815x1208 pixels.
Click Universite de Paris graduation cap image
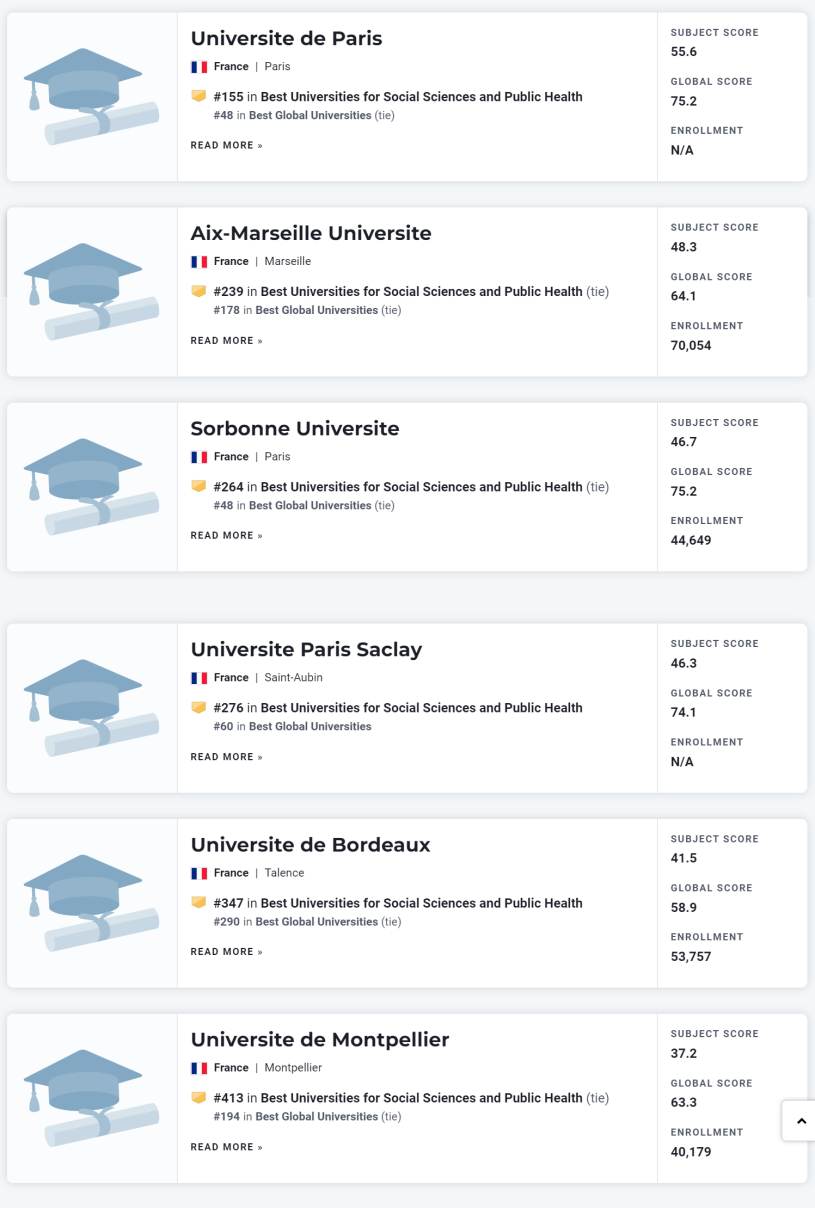coord(92,97)
